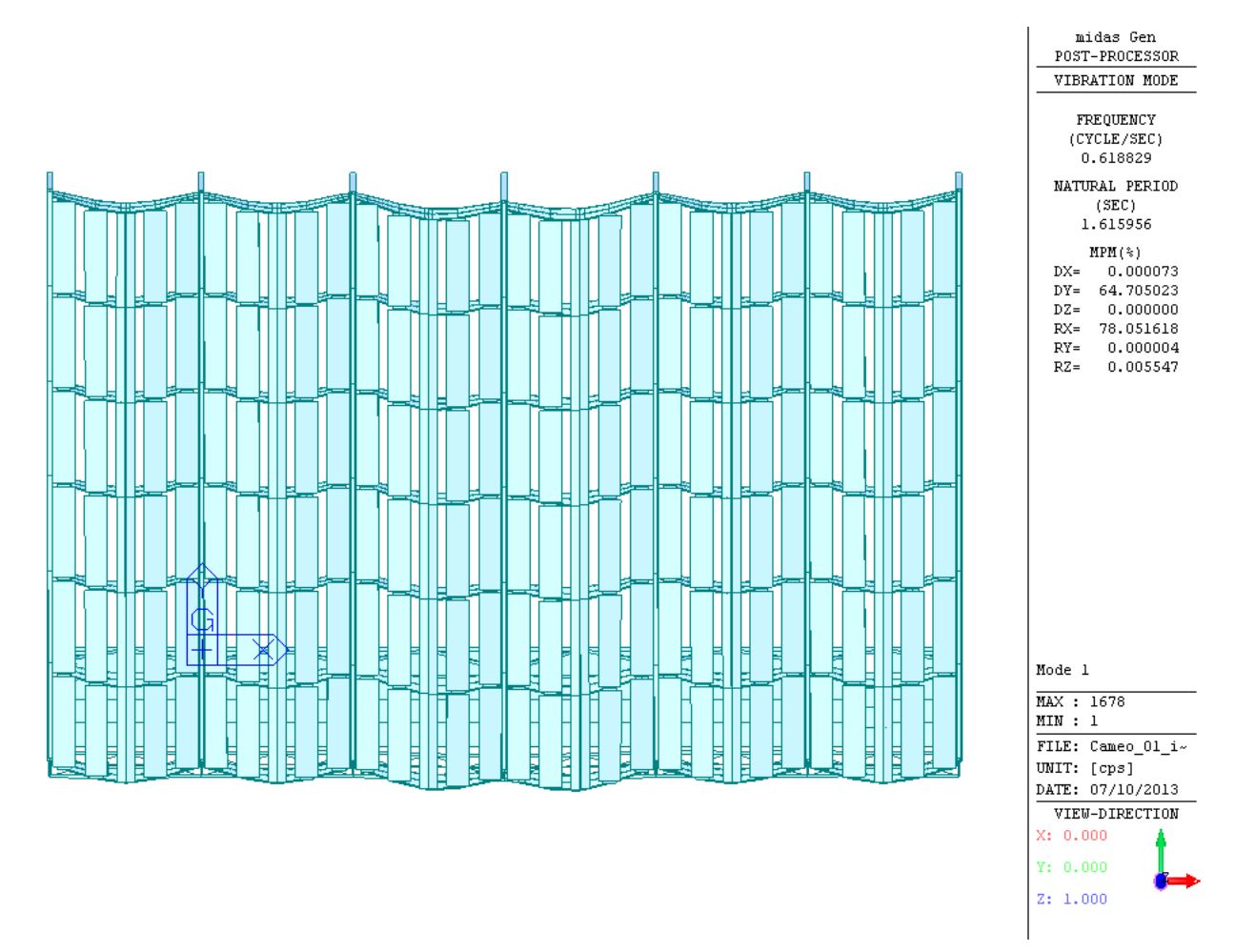The height and width of the screenshot is (952, 1235).
Task: Click the red X-axis arrow in view triad
Action: pyautogui.click(x=1186, y=881)
